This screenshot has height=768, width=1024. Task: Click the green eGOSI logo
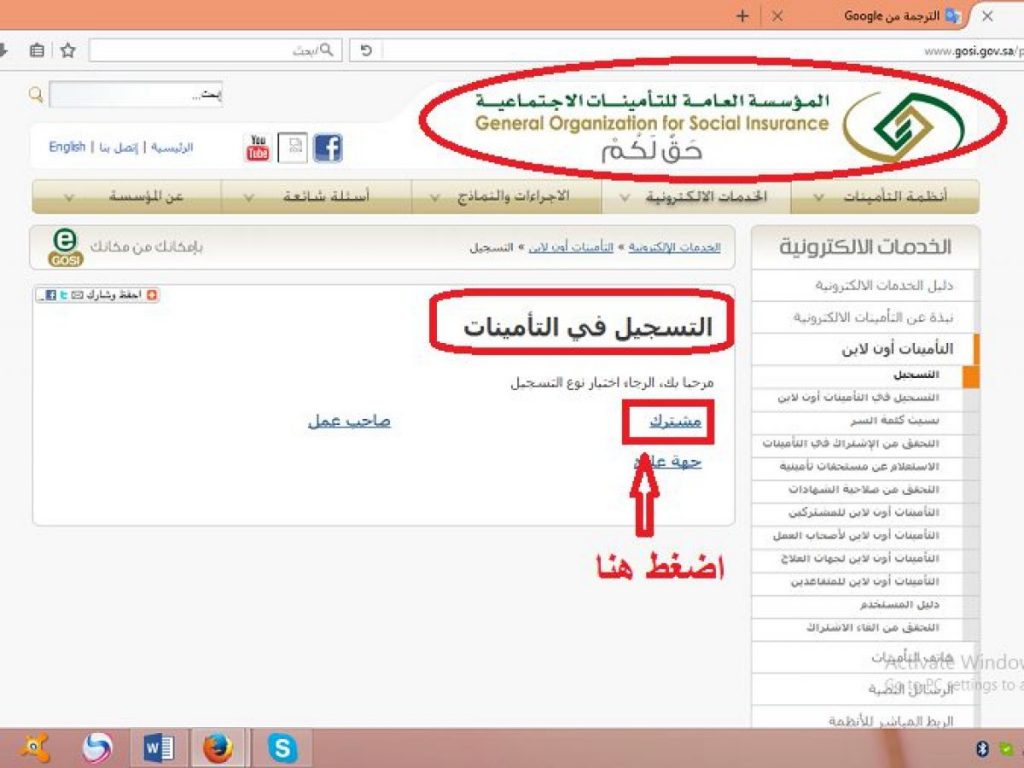click(x=65, y=248)
